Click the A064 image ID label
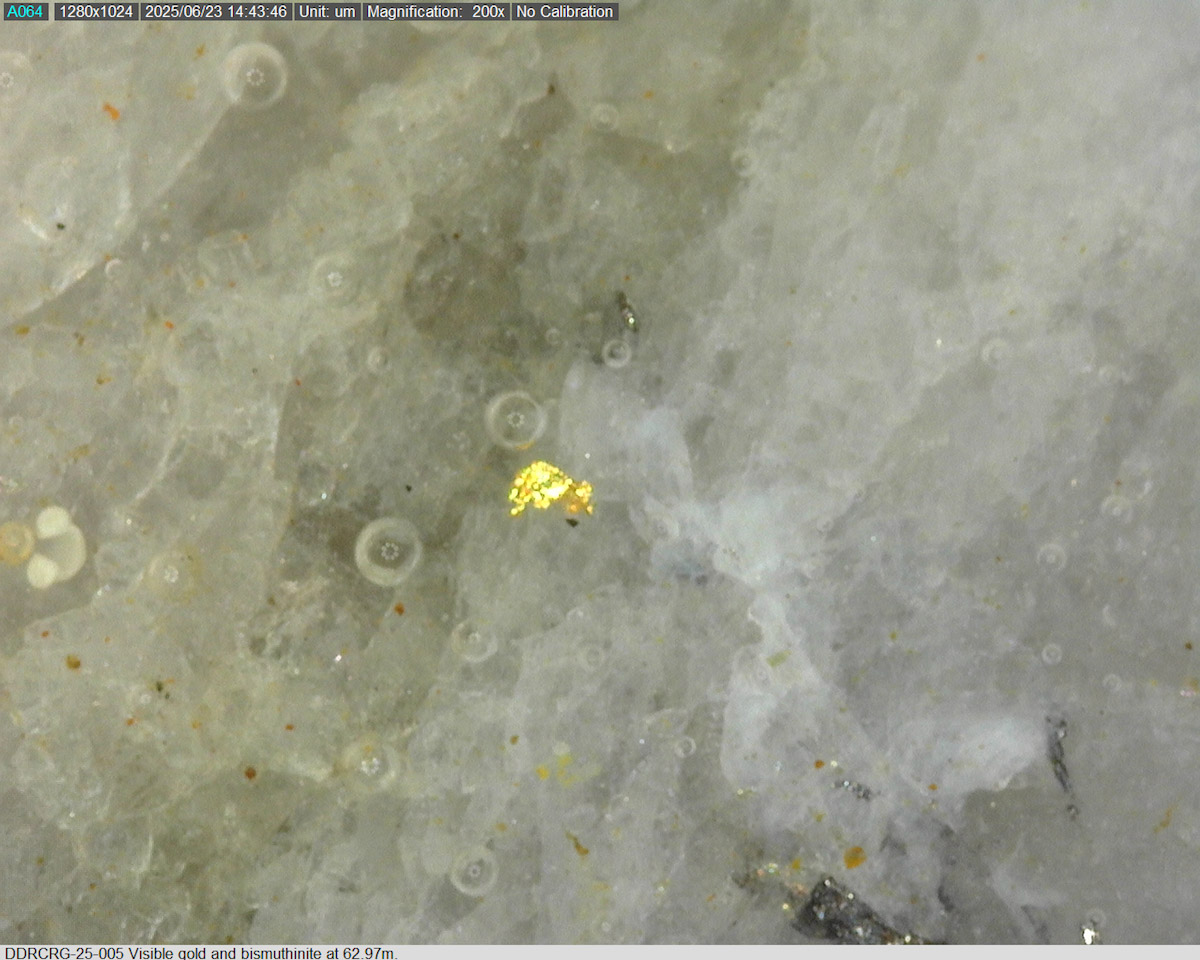This screenshot has width=1200, height=960. [x=25, y=12]
